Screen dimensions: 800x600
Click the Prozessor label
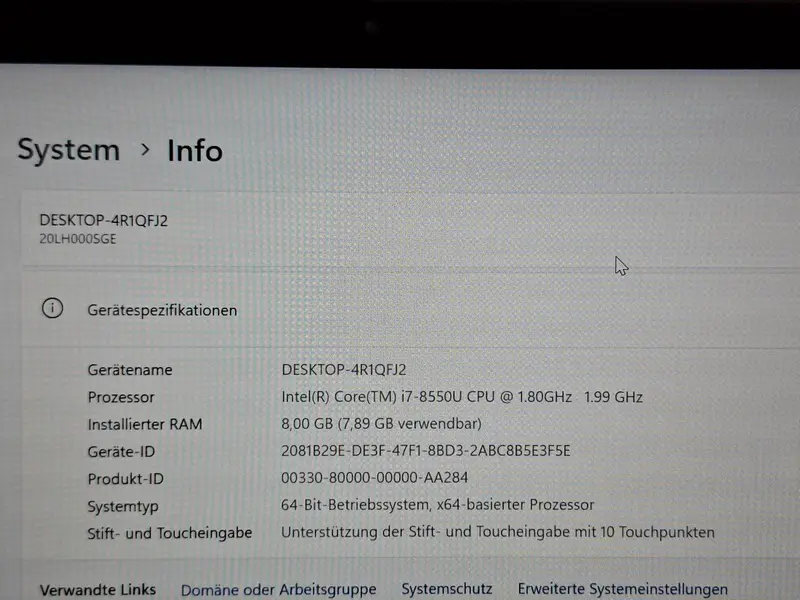point(121,397)
